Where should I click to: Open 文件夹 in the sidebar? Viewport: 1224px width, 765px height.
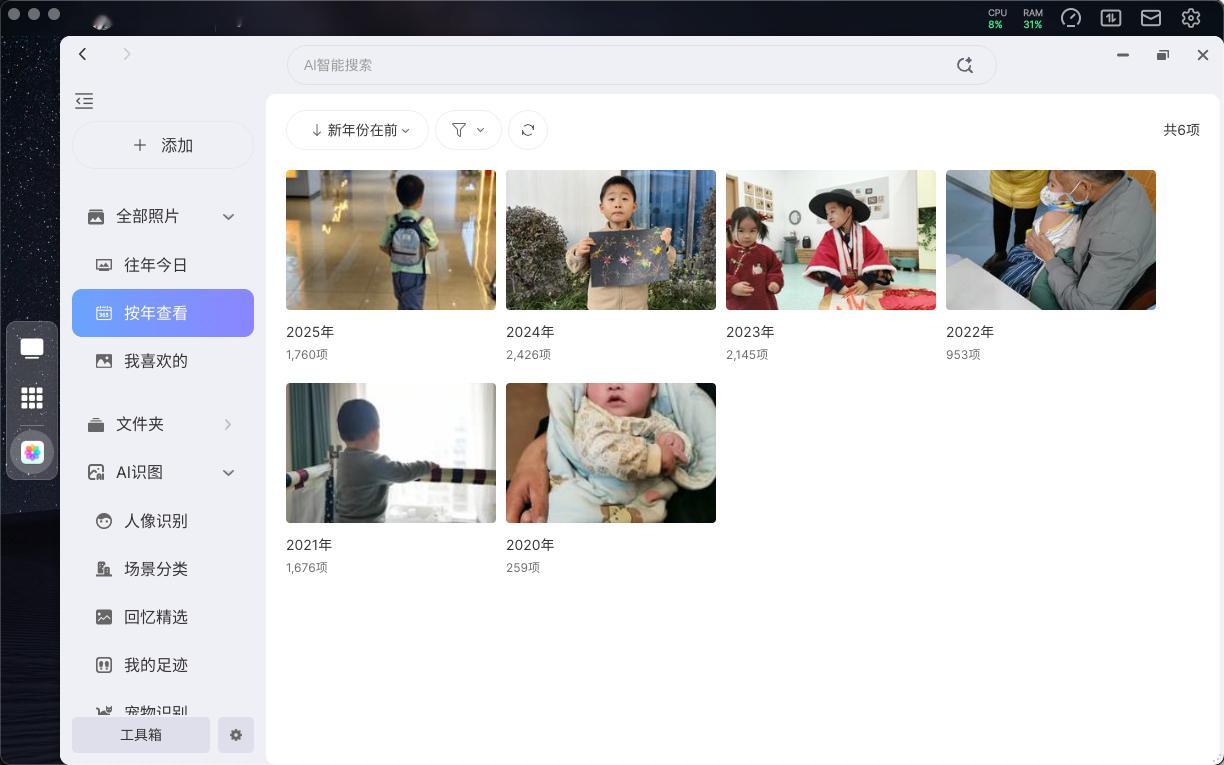click(x=140, y=424)
